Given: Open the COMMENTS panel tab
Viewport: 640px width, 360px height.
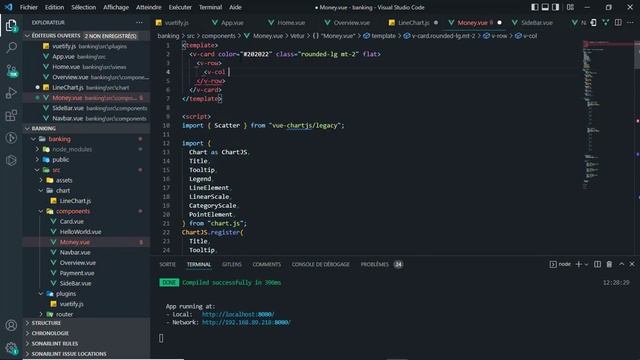Looking at the screenshot, I should [x=267, y=264].
